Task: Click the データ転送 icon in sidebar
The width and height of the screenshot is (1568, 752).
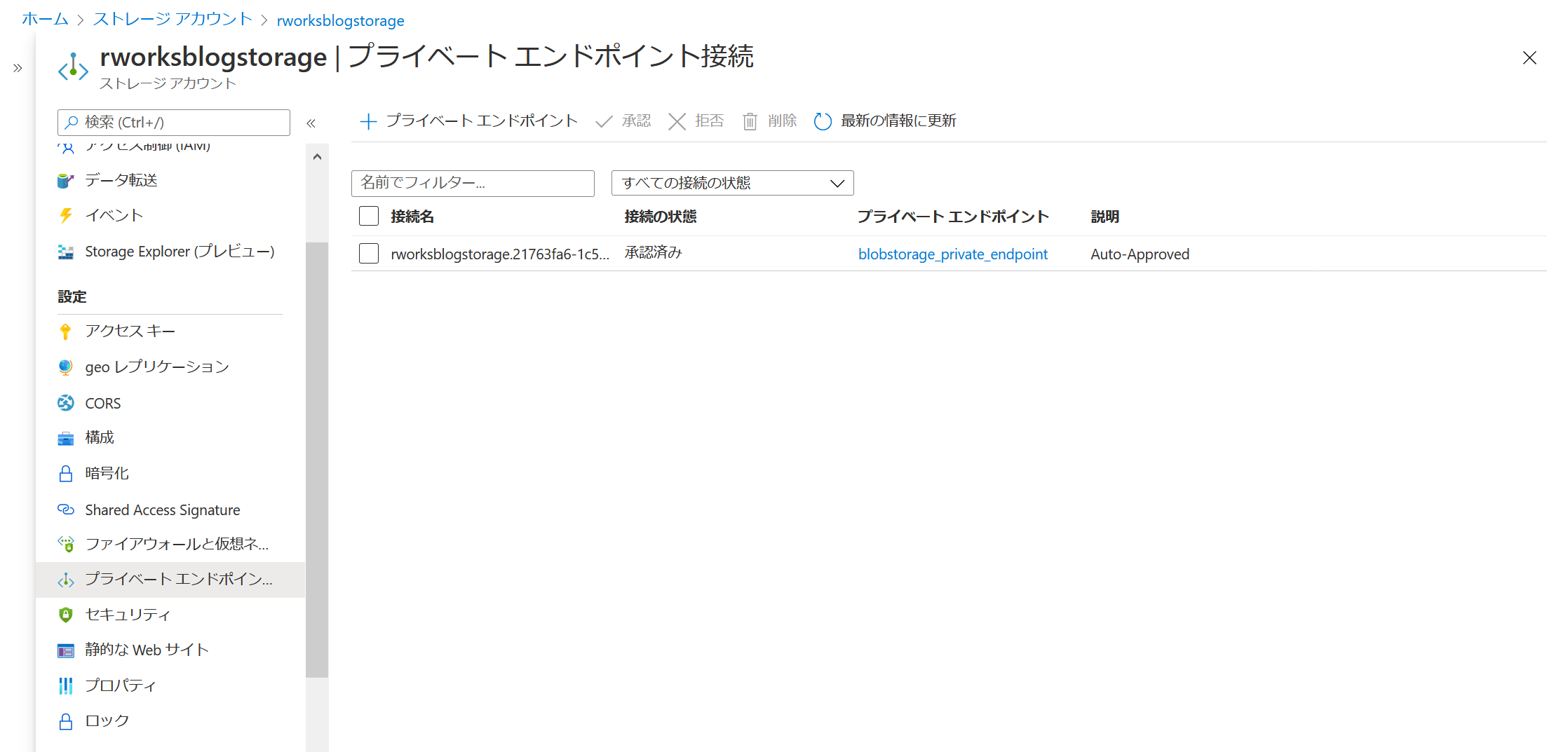Action: (65, 181)
